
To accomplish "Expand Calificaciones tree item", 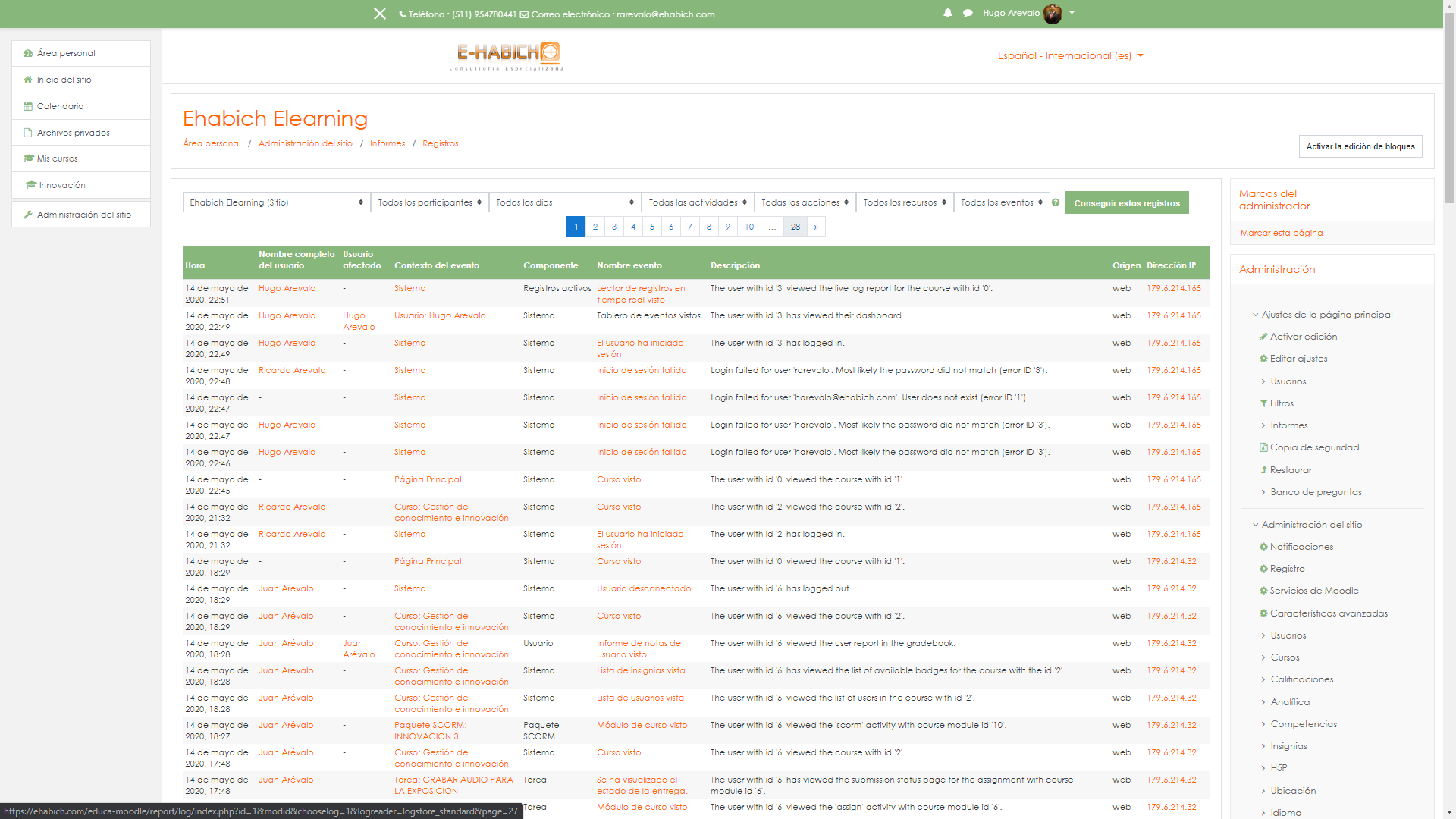I will (1263, 679).
